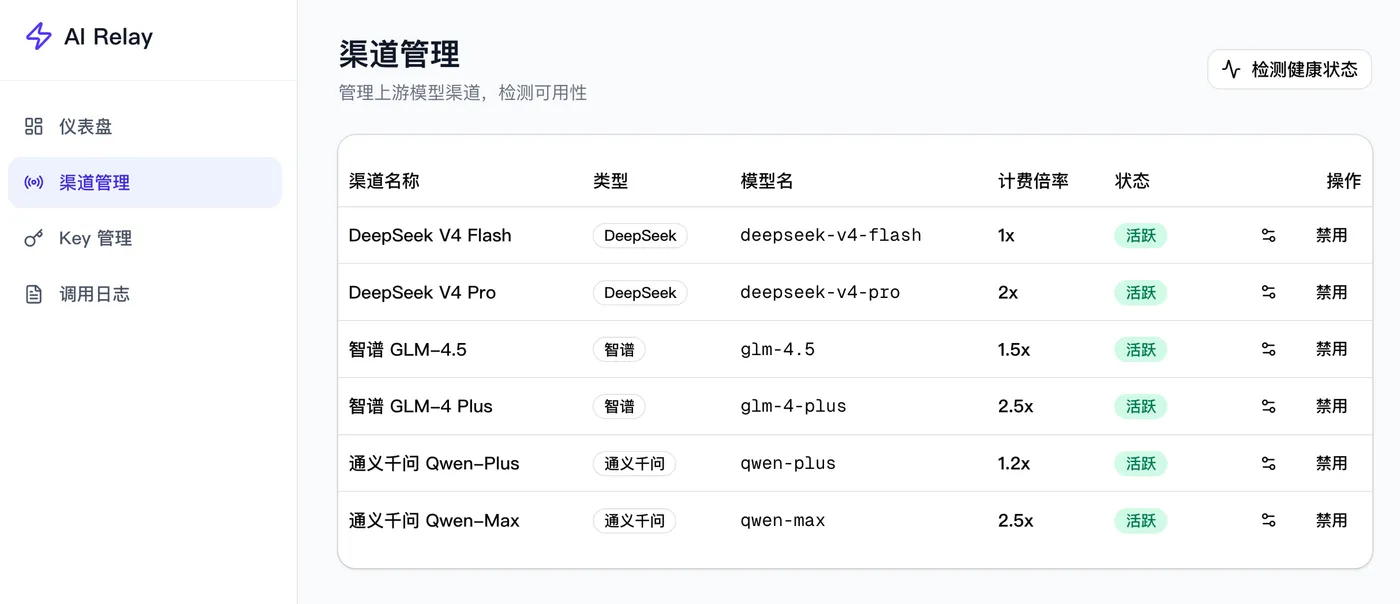Click the 智谱 GLM-4 Plus channel name

(x=421, y=406)
